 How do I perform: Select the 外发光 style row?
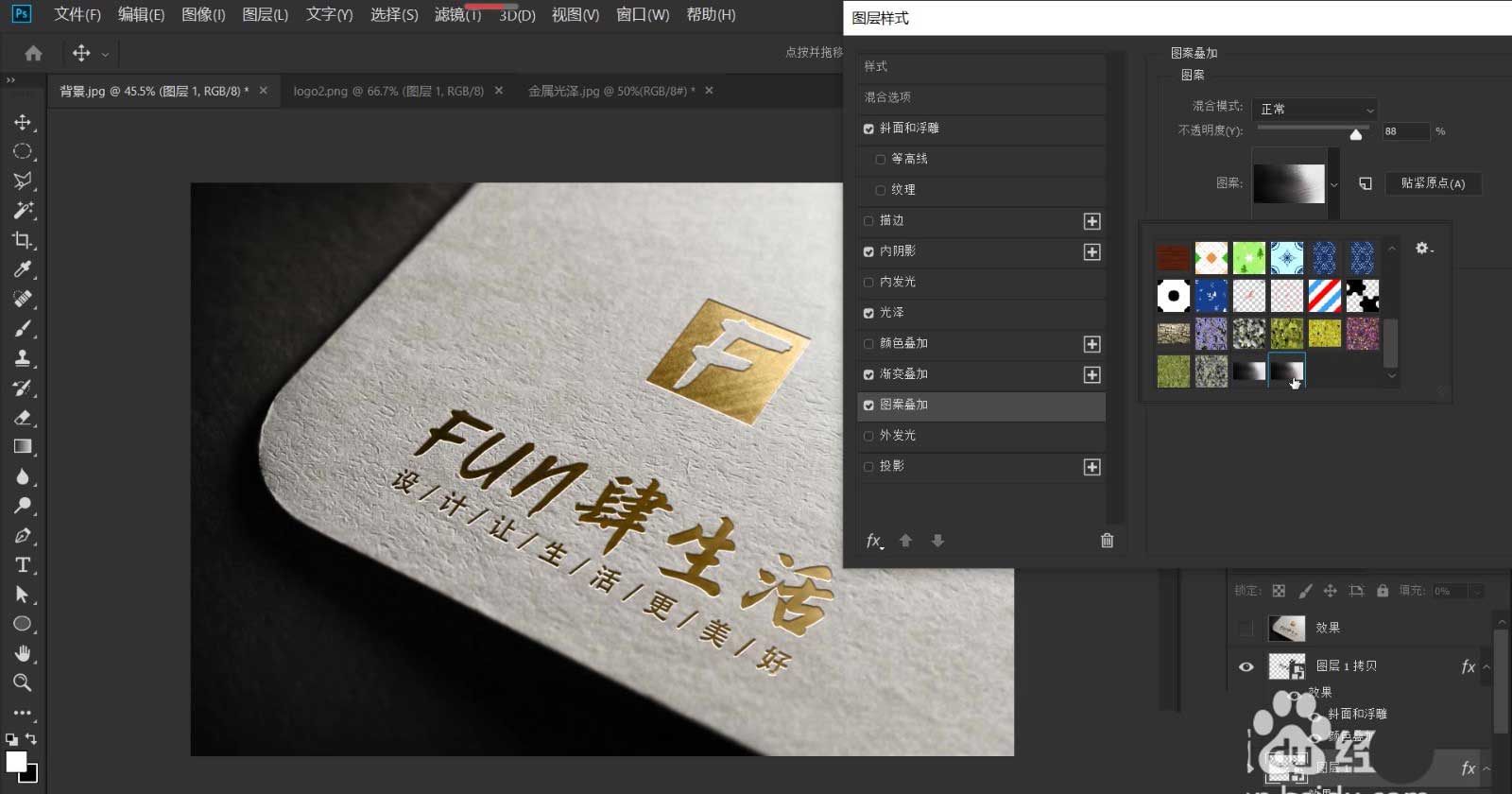pos(981,436)
